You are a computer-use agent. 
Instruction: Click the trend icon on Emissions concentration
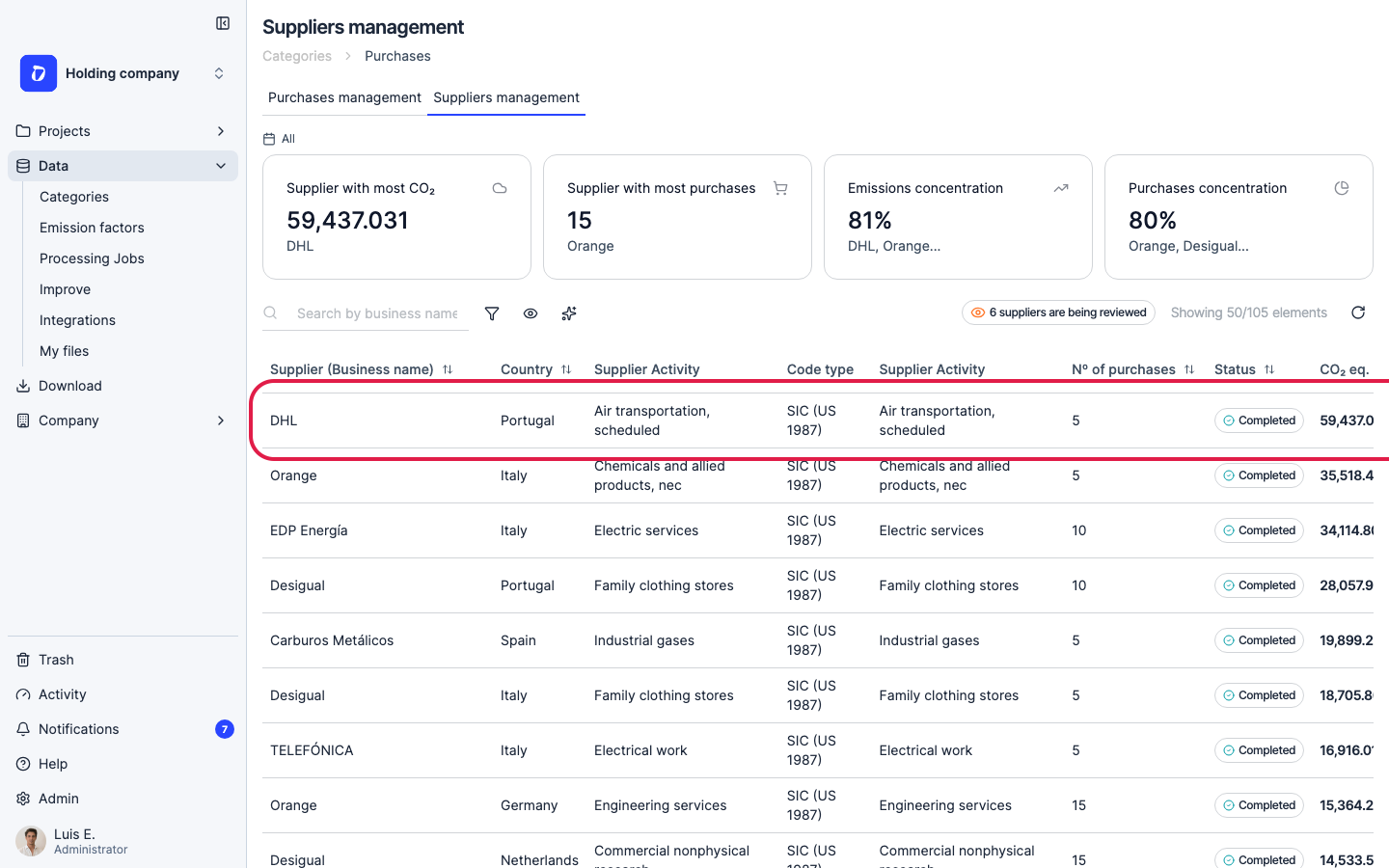1061,188
